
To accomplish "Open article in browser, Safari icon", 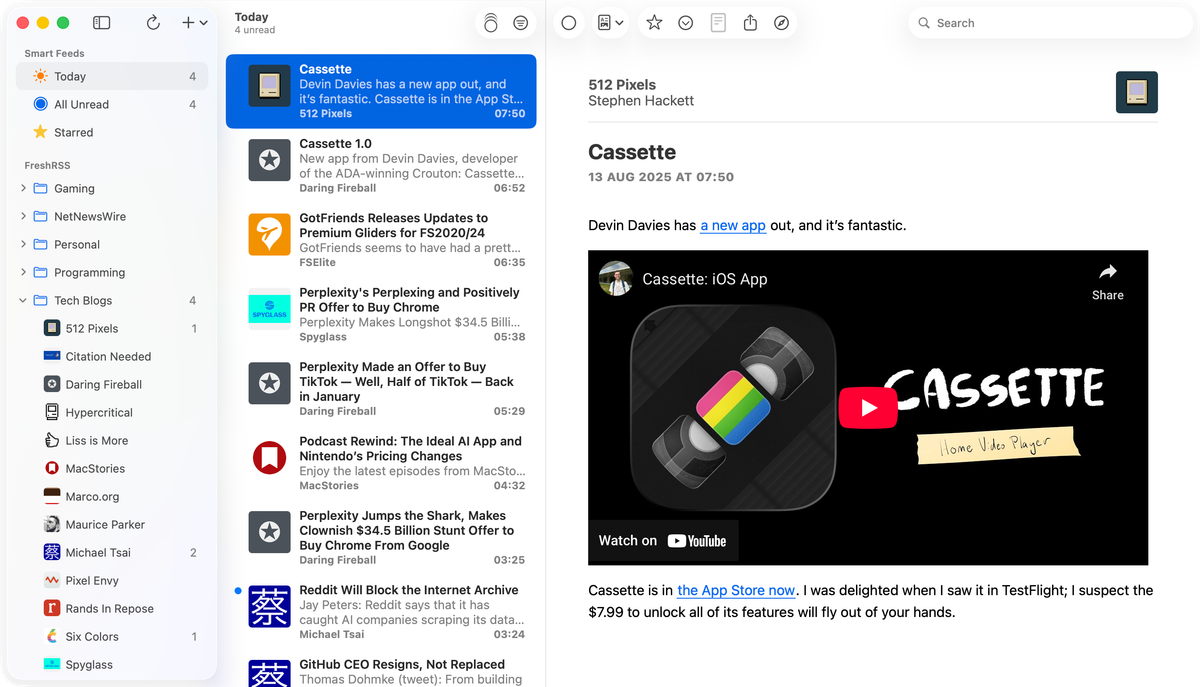I will [x=782, y=22].
